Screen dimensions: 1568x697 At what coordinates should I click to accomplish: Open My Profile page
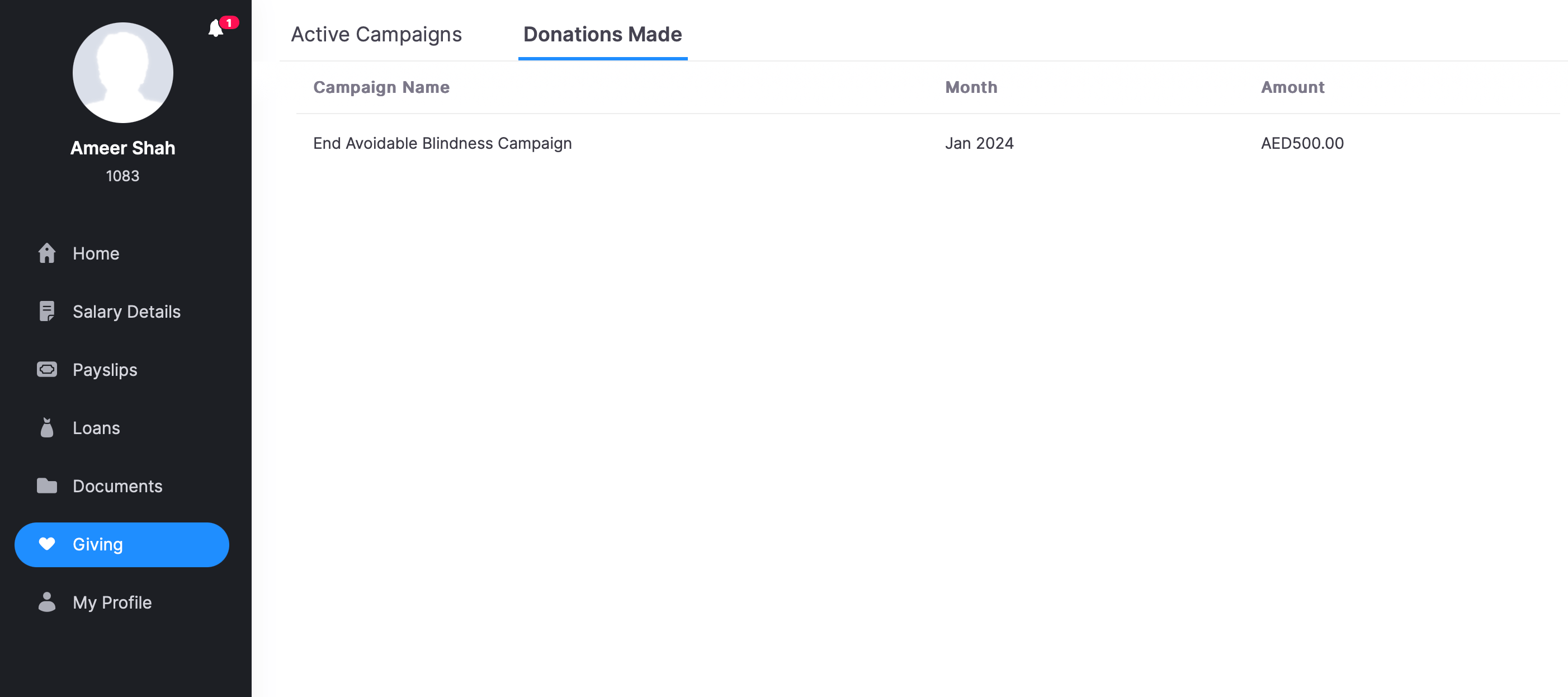point(112,602)
